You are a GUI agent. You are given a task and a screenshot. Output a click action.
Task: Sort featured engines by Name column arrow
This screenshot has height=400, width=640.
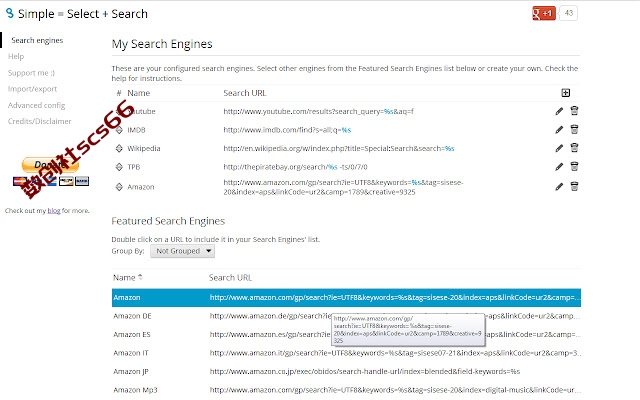[x=140, y=277]
